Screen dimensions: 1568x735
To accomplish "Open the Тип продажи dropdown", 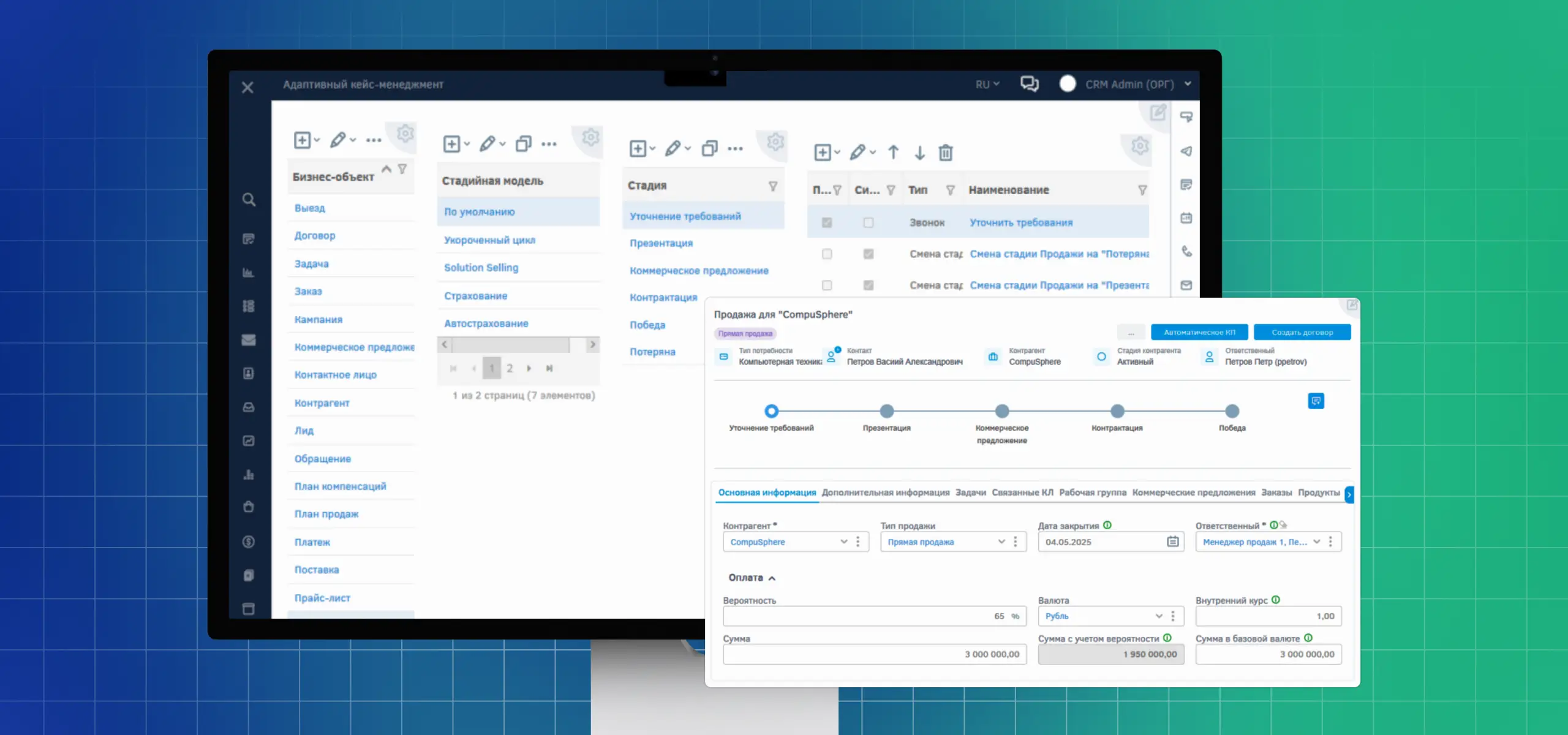I will tap(1001, 541).
